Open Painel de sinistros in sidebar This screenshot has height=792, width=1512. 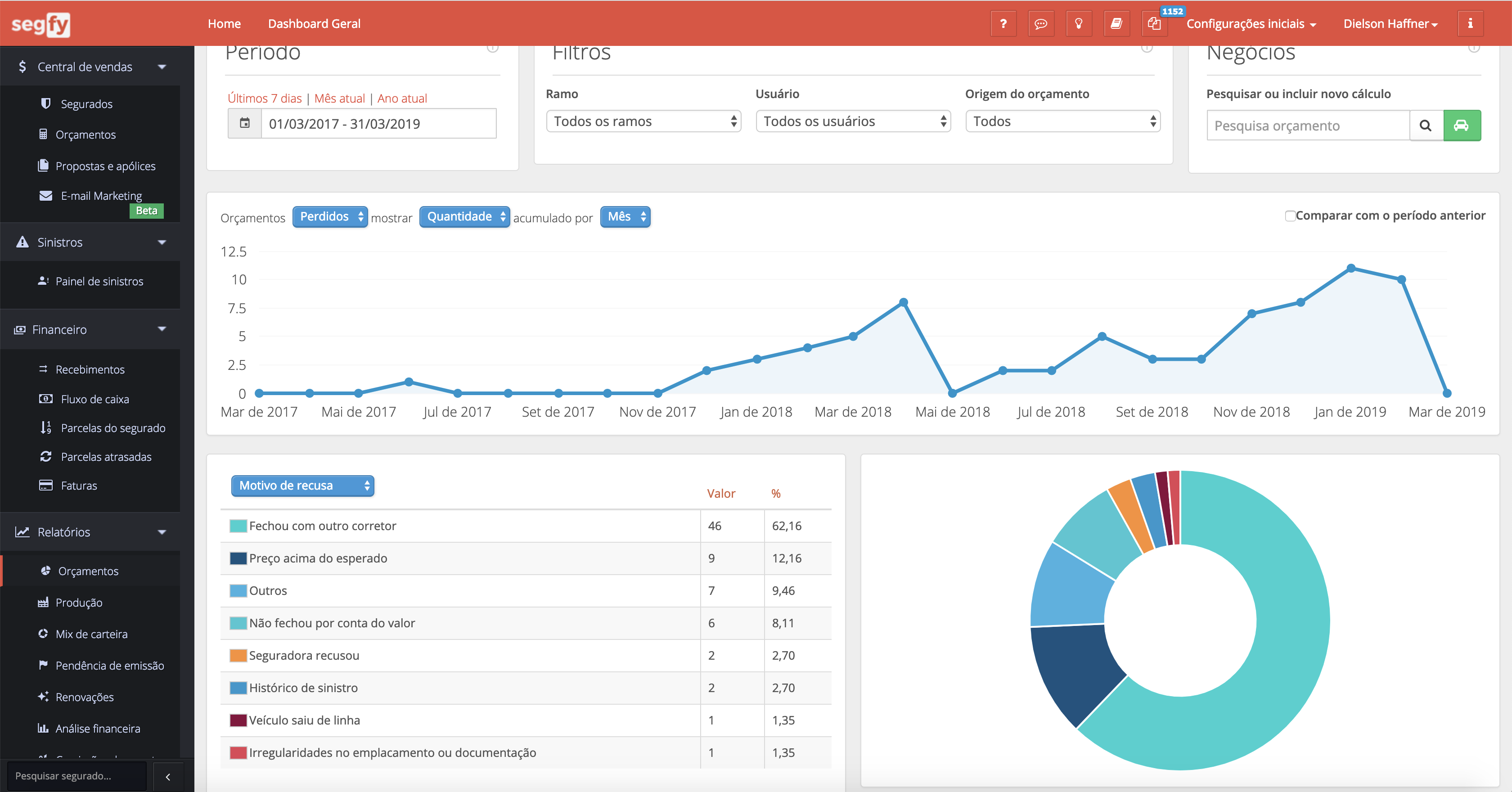click(x=100, y=281)
